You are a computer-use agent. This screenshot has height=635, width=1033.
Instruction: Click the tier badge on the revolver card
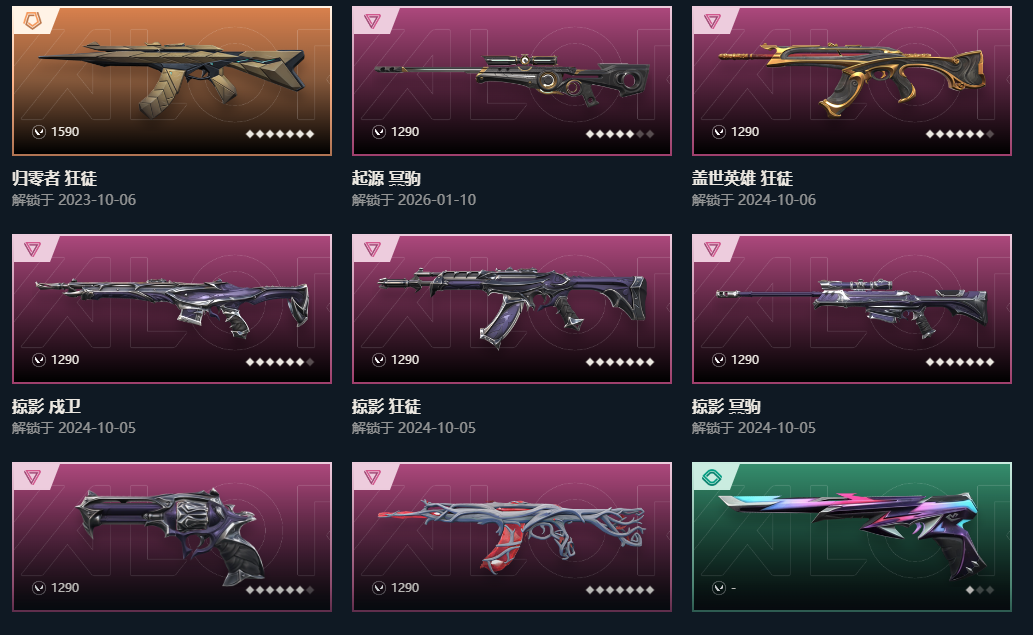point(32,477)
